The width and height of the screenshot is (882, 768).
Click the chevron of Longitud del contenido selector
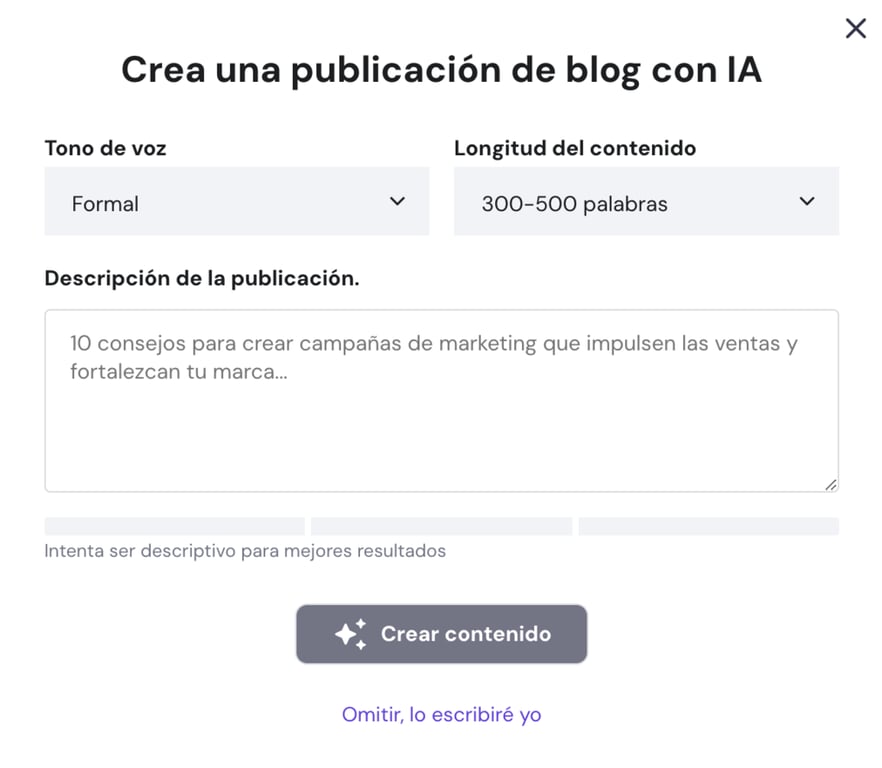click(807, 203)
